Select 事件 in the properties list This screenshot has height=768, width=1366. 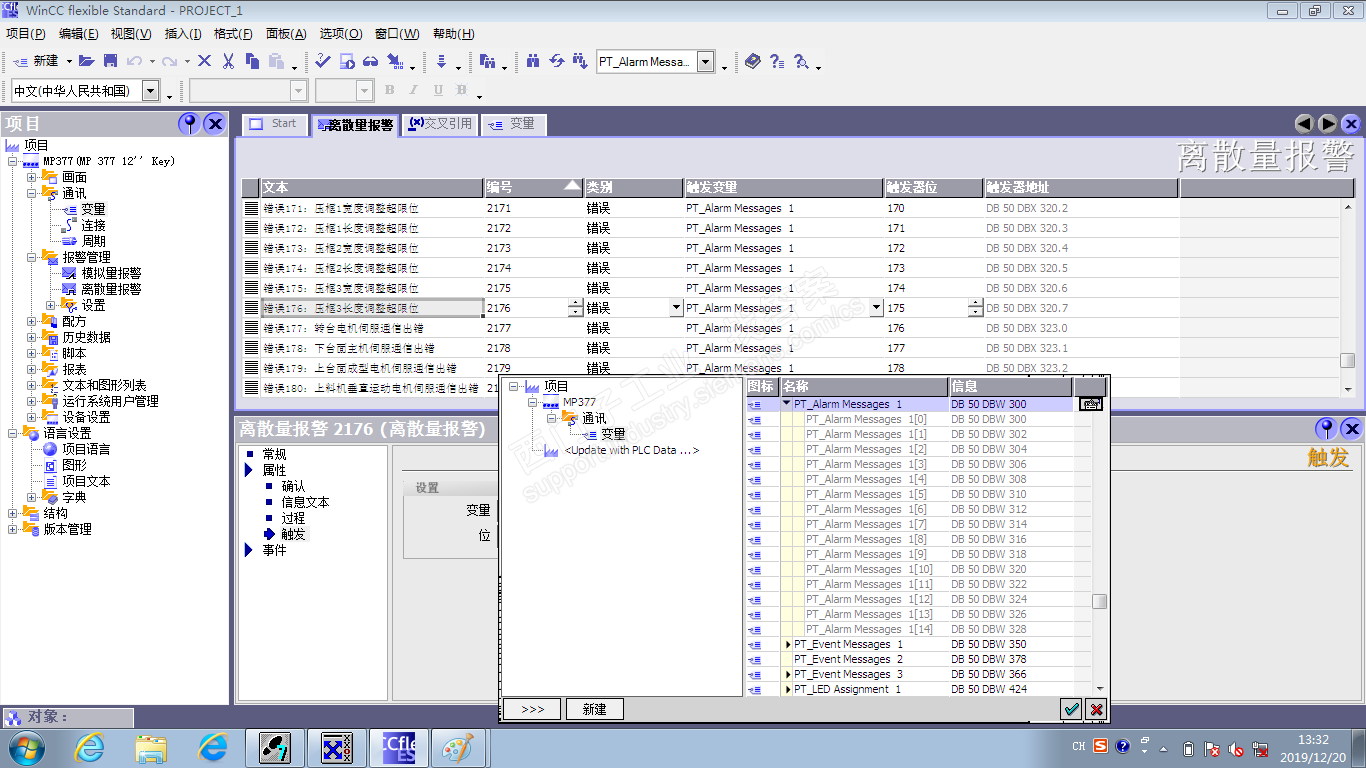point(274,550)
